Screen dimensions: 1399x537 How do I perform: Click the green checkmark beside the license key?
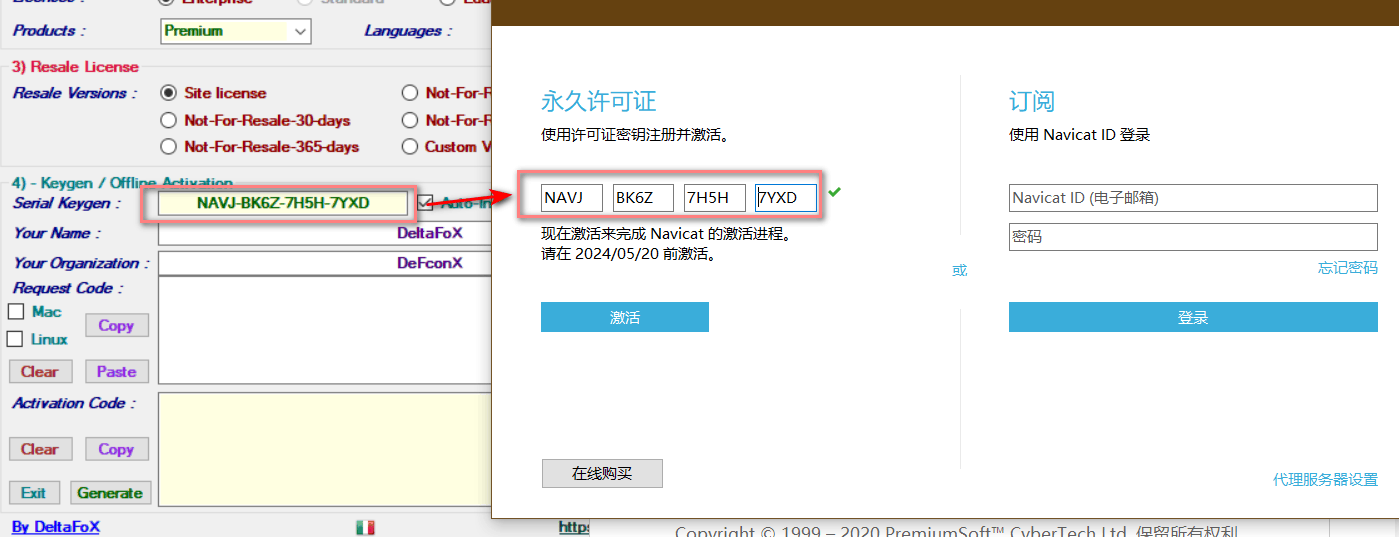click(x=835, y=191)
